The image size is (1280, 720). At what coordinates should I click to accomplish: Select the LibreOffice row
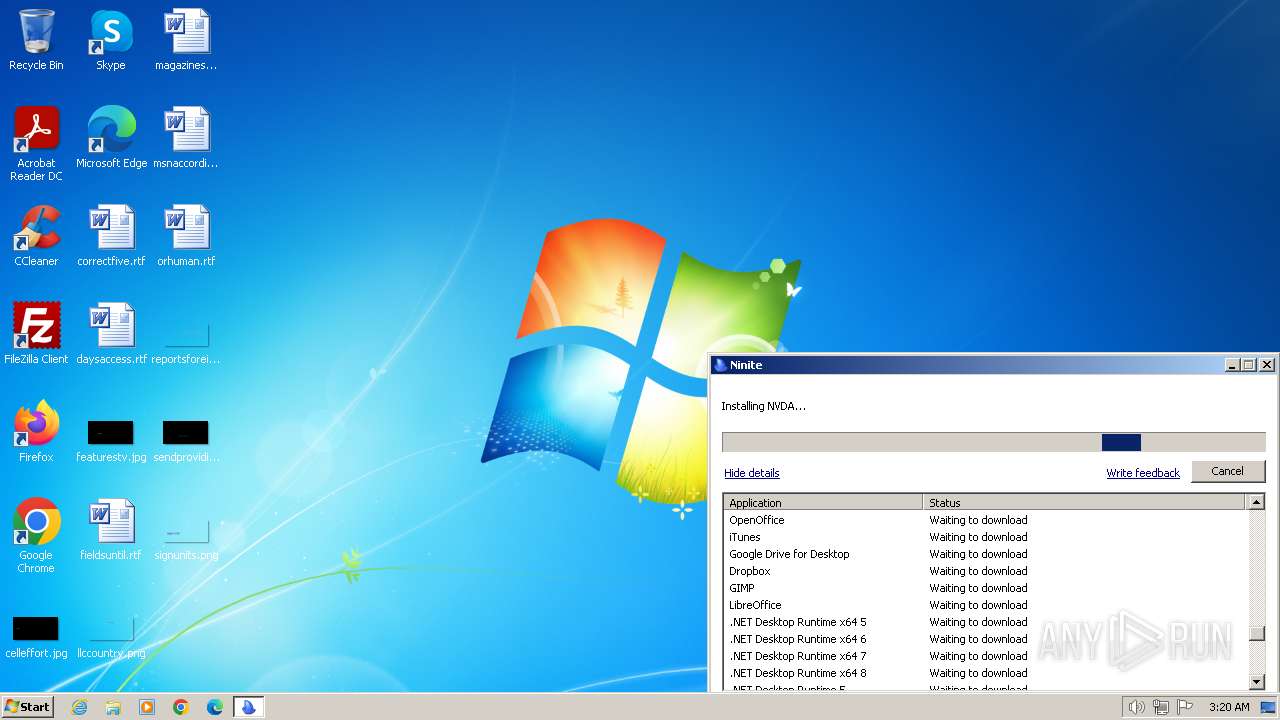tap(985, 605)
